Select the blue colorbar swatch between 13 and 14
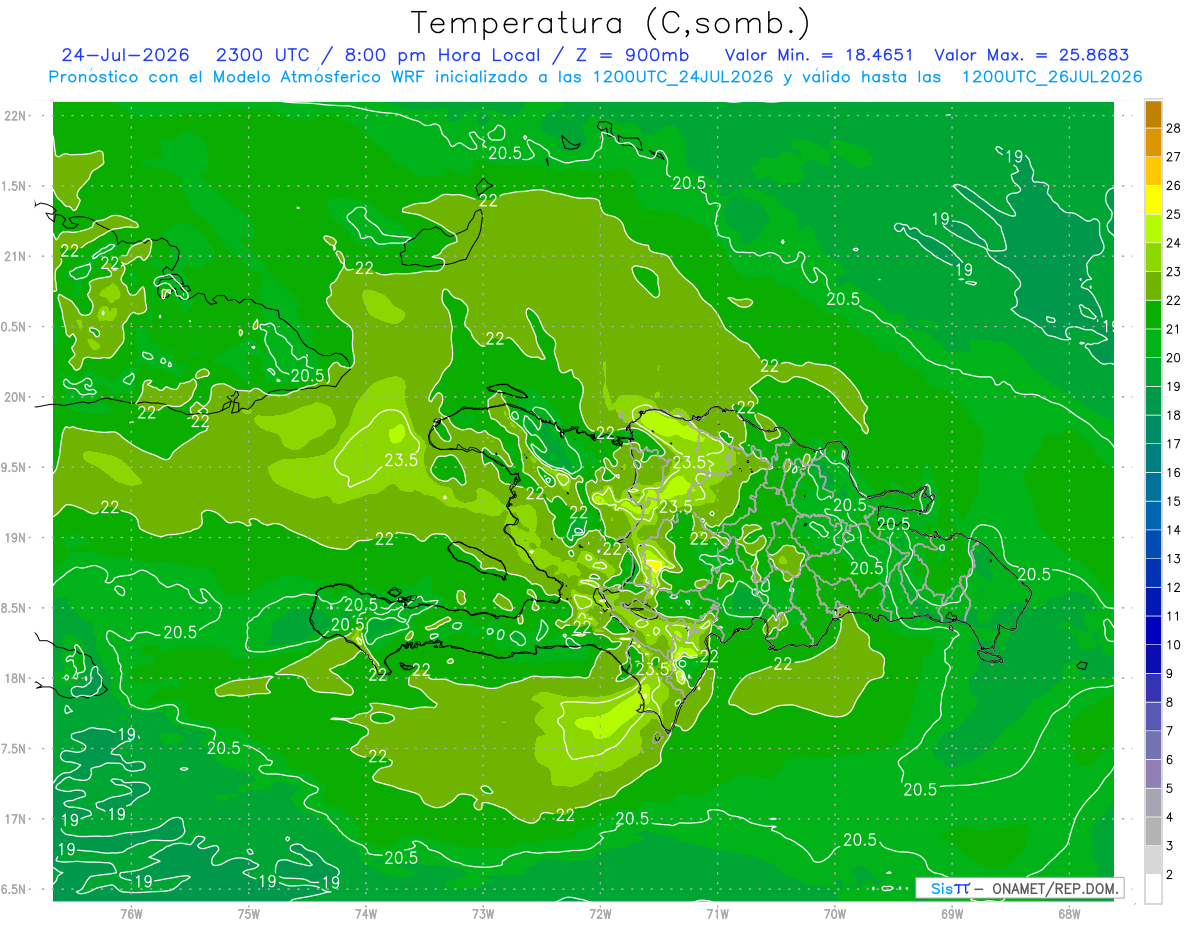The height and width of the screenshot is (927, 1200). (x=1153, y=544)
